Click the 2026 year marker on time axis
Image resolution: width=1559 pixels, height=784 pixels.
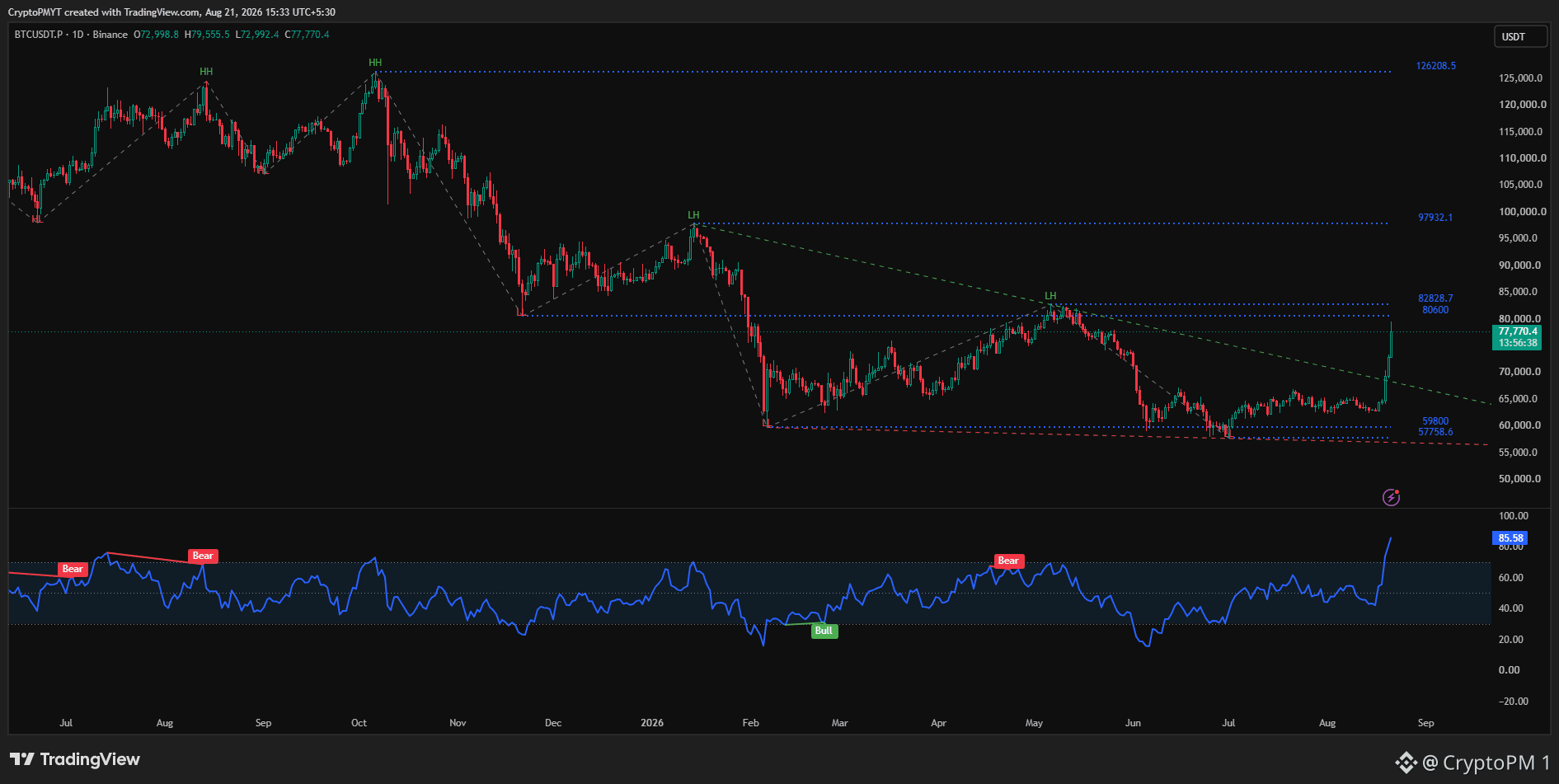tap(652, 723)
